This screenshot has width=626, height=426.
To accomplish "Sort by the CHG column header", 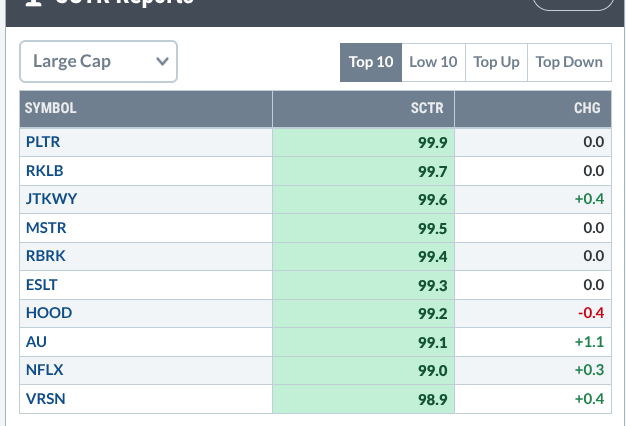I will click(x=587, y=108).
